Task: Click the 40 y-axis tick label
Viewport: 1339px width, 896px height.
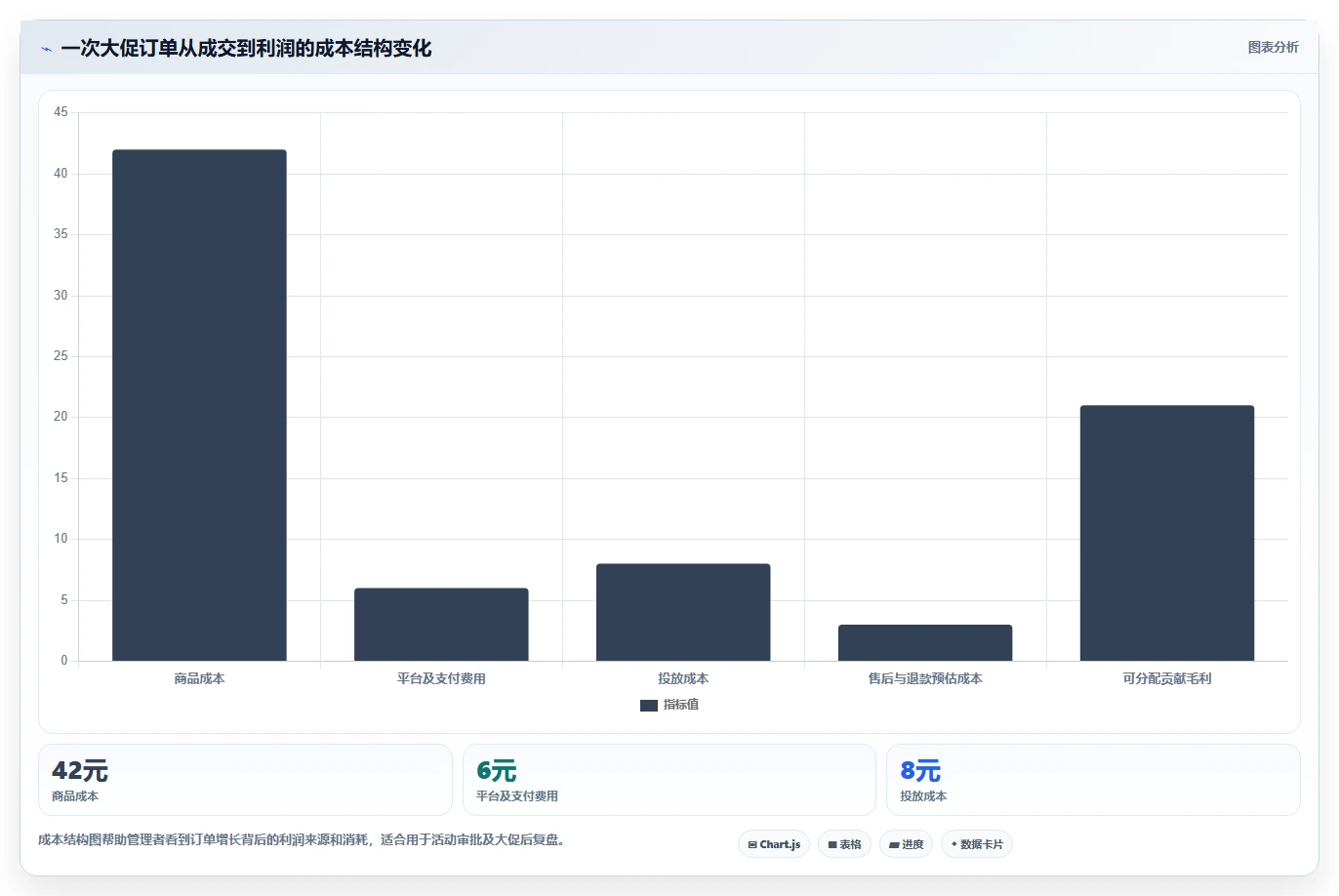Action: 61,174
